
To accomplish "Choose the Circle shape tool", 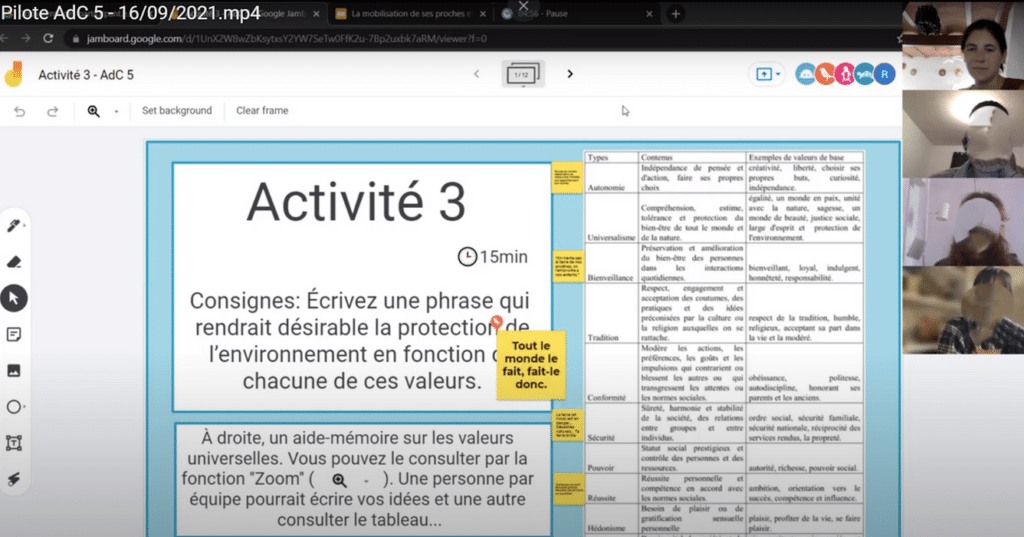I will [14, 407].
